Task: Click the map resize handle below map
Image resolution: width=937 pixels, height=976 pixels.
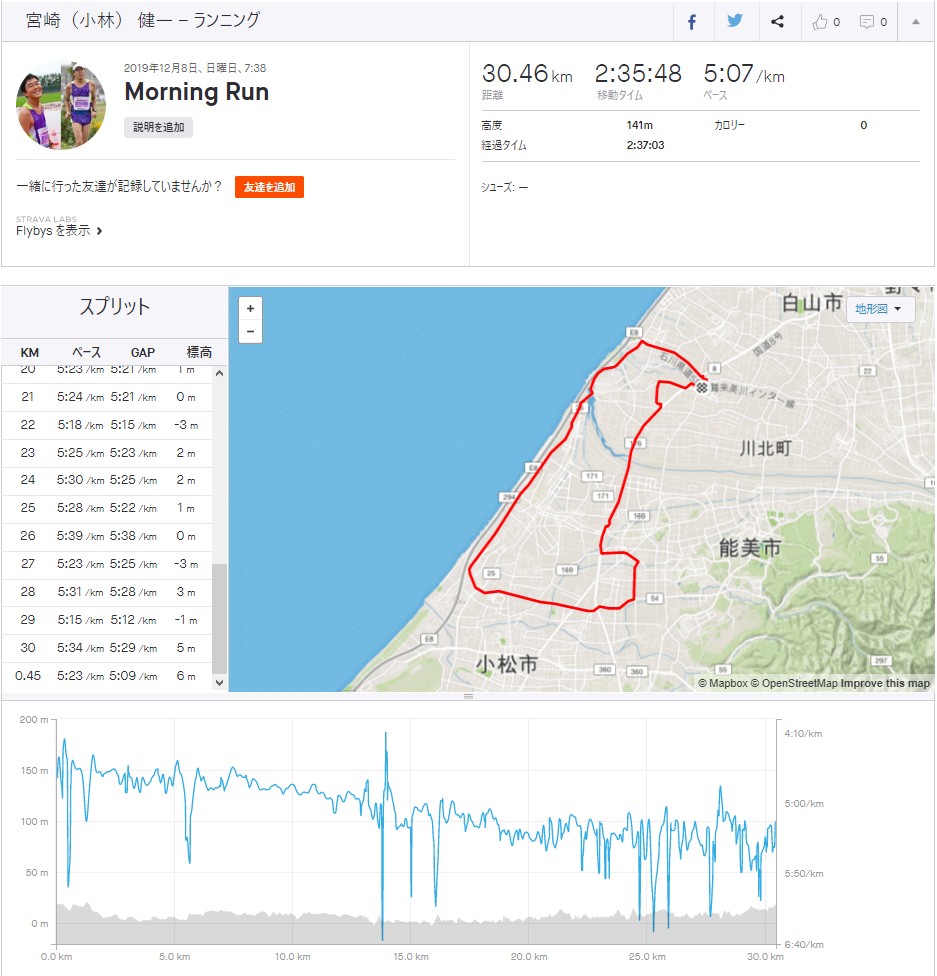Action: pyautogui.click(x=468, y=696)
